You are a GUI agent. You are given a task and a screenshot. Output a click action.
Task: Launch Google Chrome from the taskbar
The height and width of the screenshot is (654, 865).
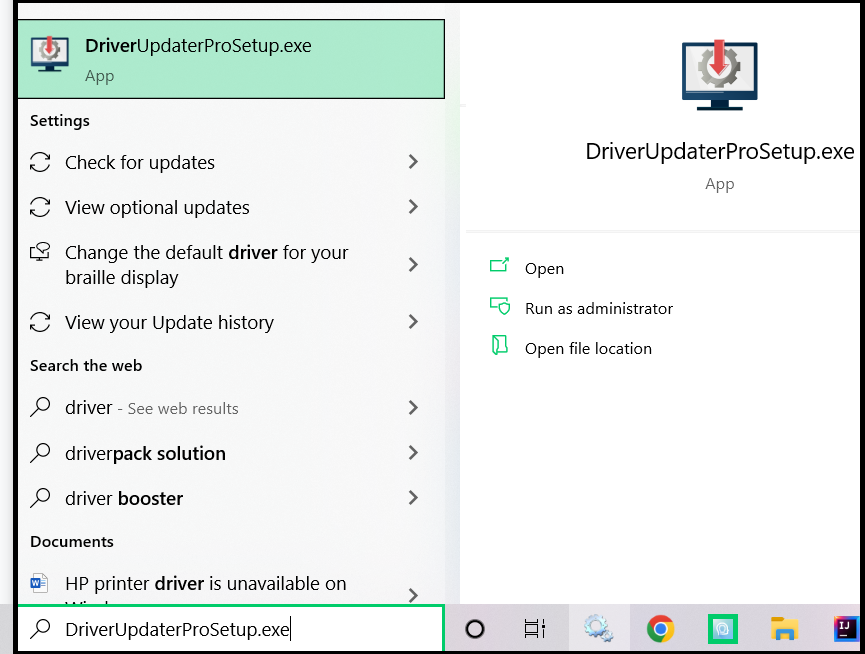click(x=660, y=629)
